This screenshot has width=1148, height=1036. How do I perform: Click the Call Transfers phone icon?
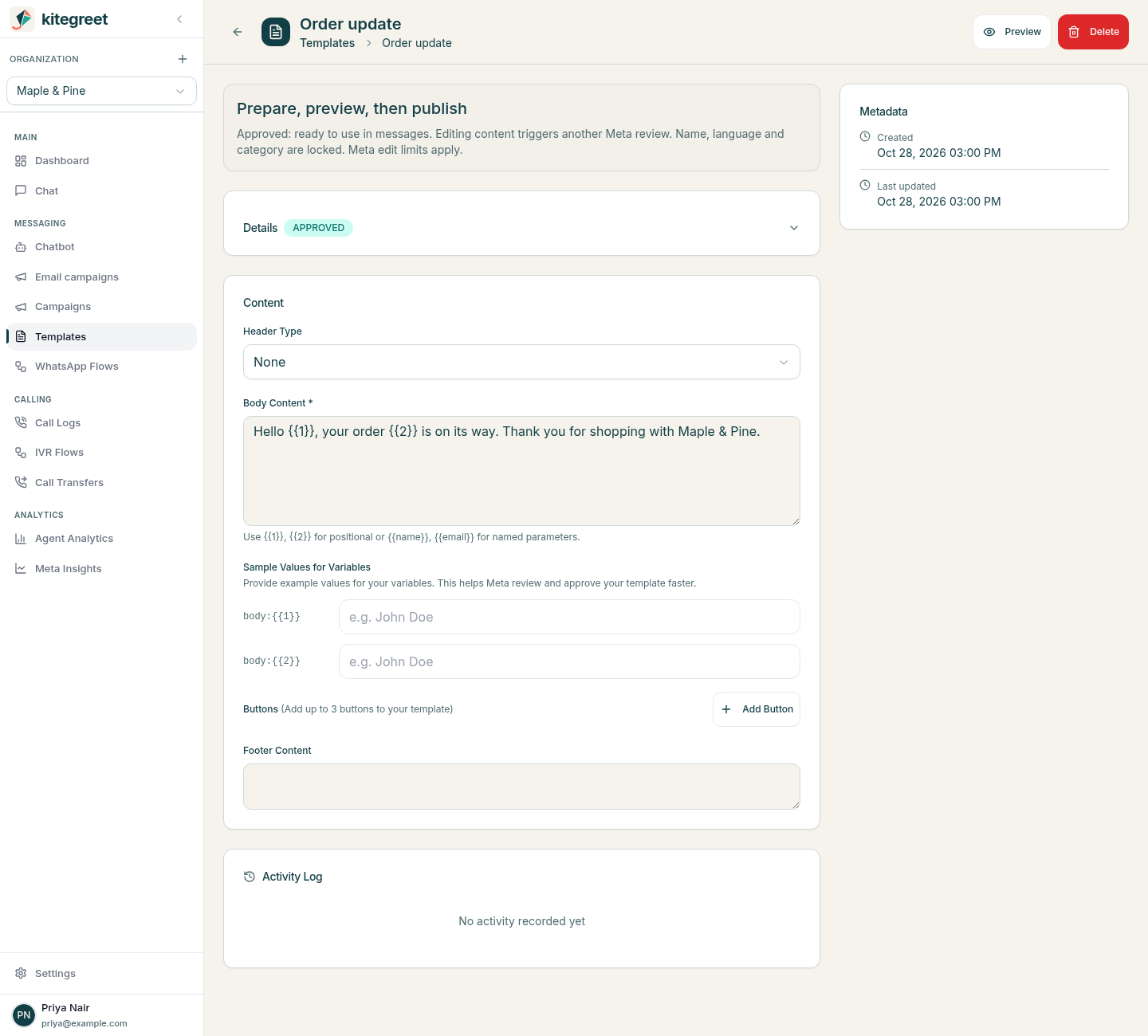click(x=21, y=483)
